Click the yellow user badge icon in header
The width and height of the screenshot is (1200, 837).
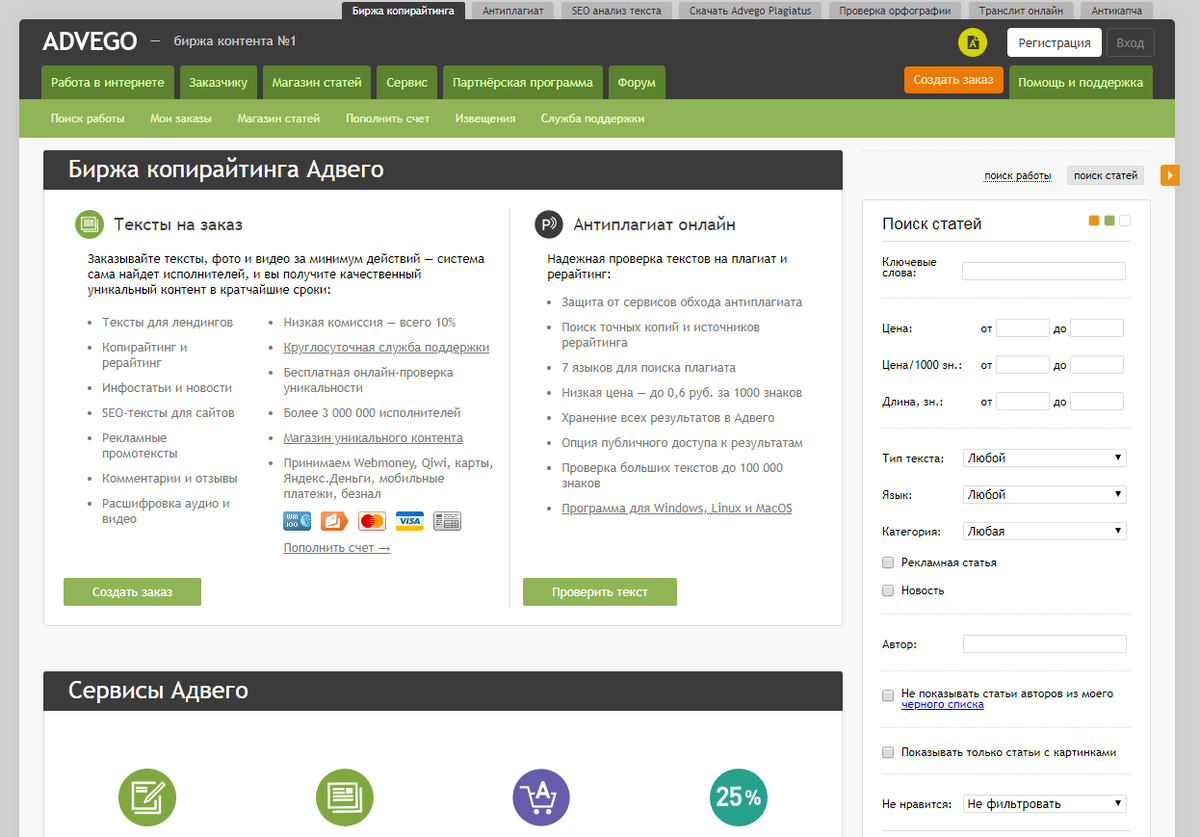[x=973, y=43]
